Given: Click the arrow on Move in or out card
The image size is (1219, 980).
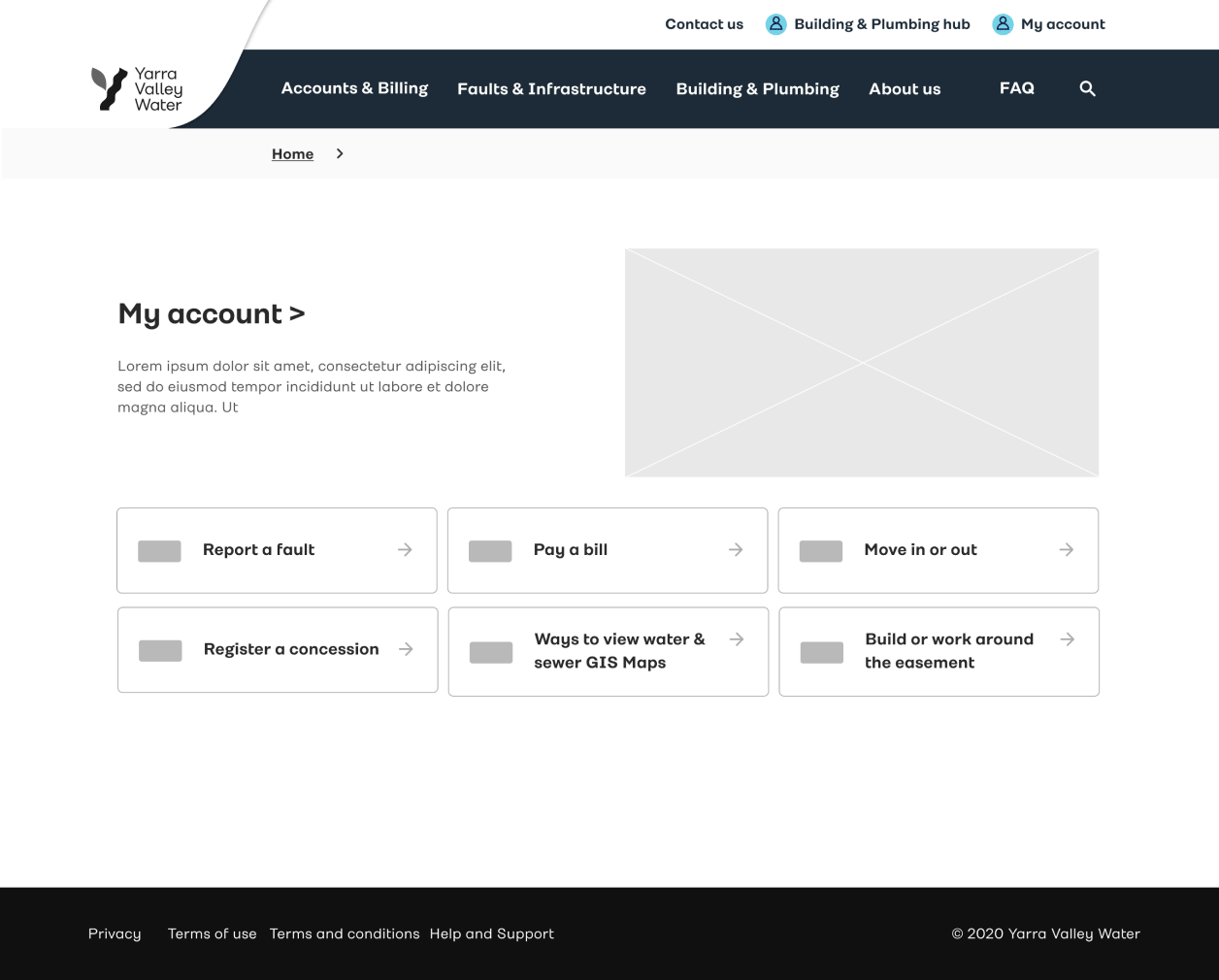Looking at the screenshot, I should click(x=1066, y=550).
